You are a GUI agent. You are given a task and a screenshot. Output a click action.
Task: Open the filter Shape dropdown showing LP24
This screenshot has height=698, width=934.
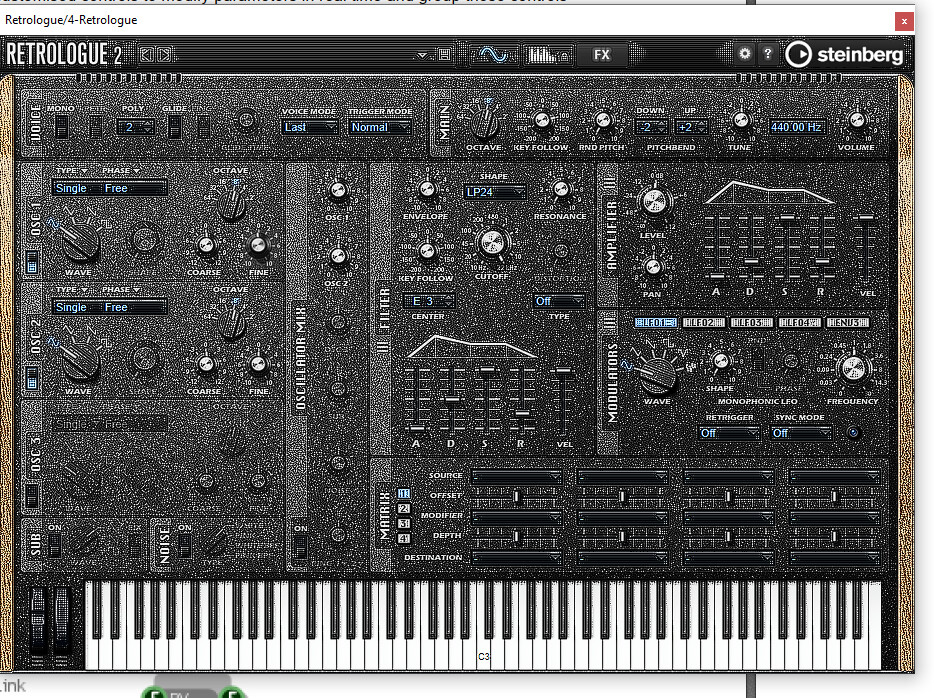point(494,192)
